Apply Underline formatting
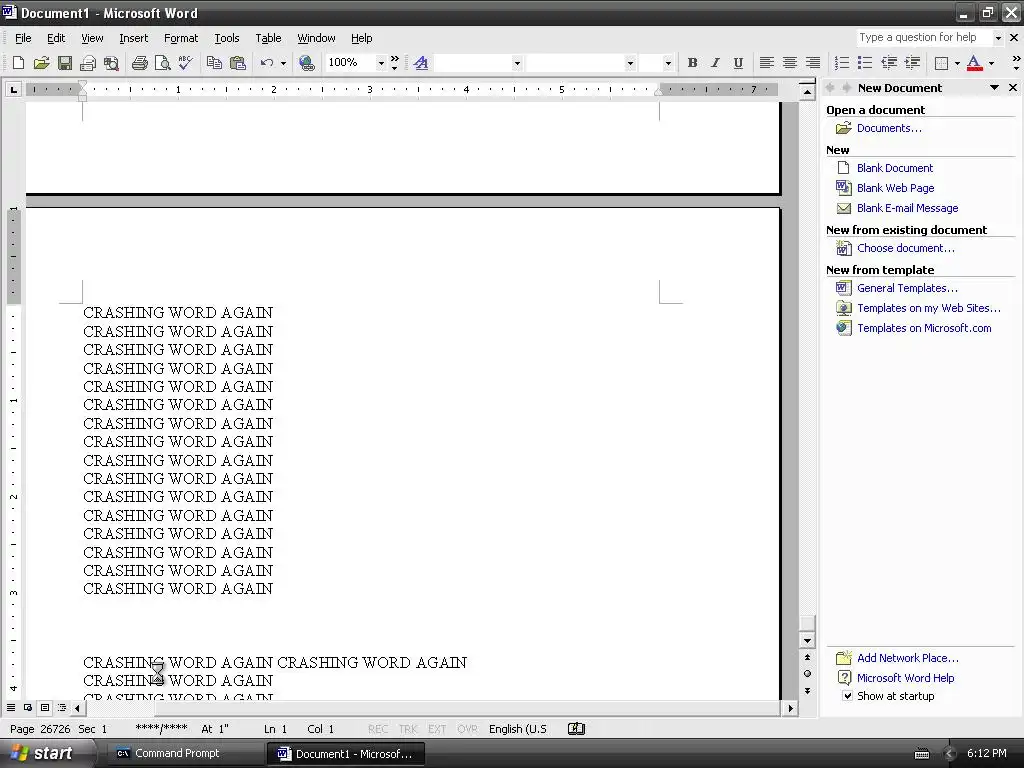Viewport: 1024px width, 768px height. (x=738, y=63)
